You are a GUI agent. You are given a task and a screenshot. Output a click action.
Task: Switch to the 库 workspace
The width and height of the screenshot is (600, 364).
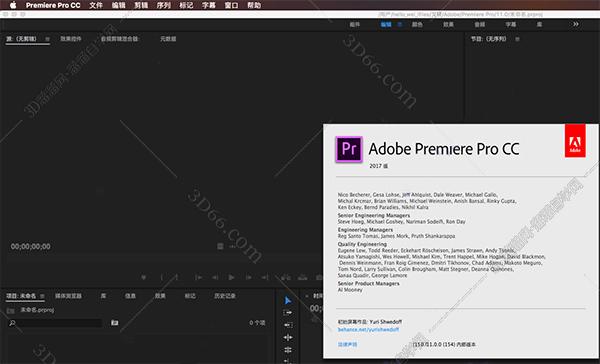(x=539, y=24)
